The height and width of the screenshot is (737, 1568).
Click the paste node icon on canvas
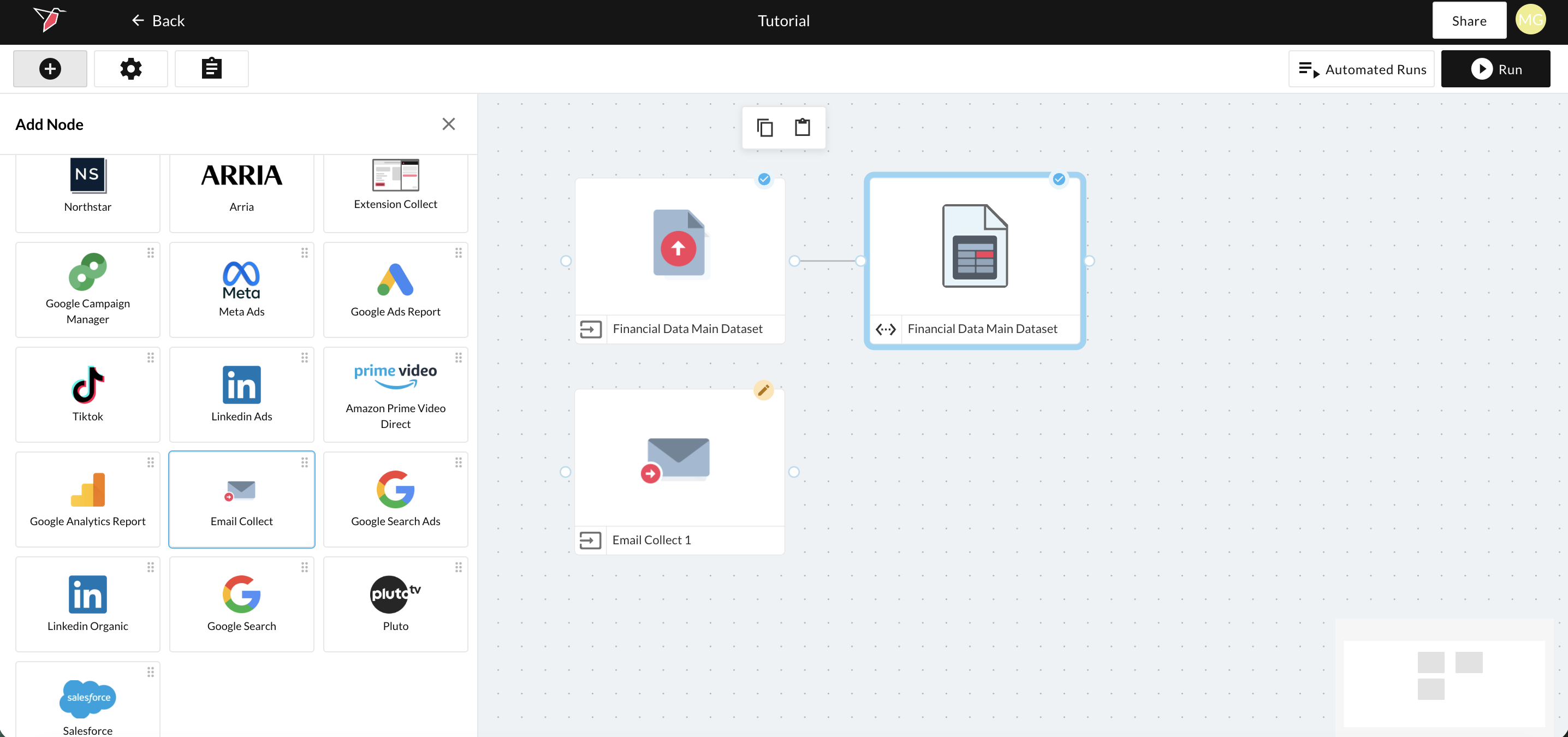click(x=802, y=128)
